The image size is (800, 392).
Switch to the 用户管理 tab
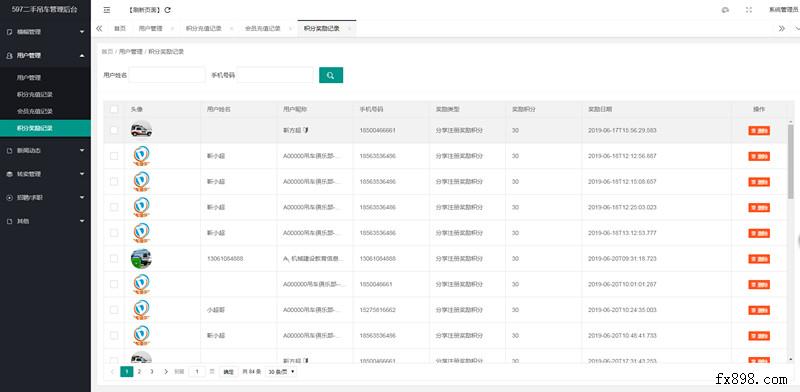(151, 29)
